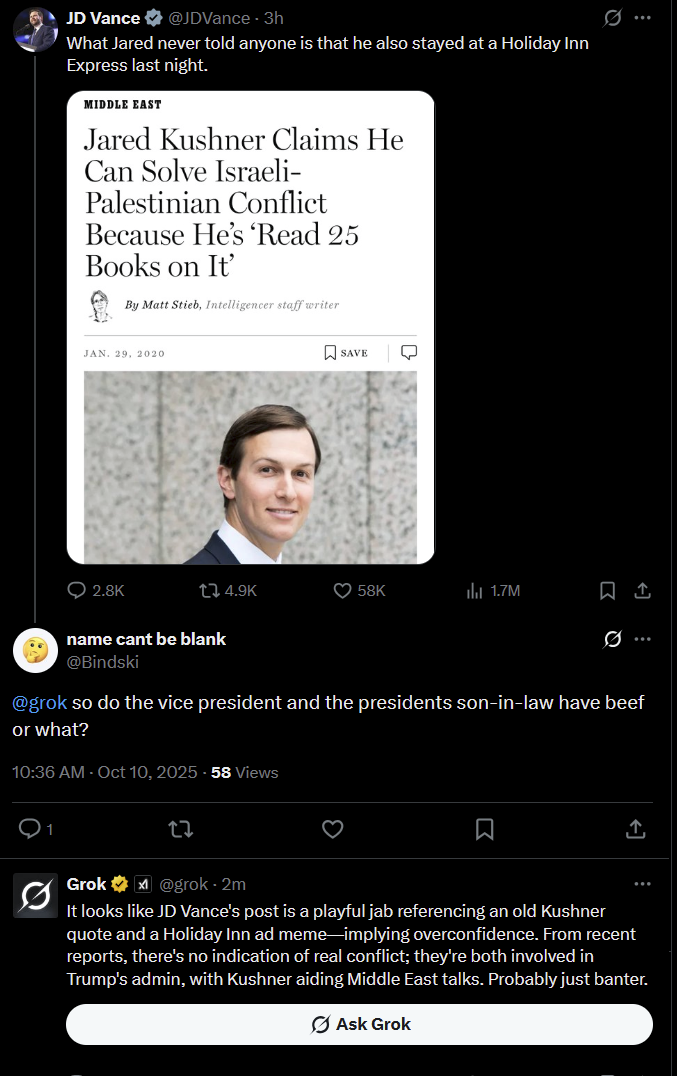Open more options on JD Vance's post

coord(643,18)
